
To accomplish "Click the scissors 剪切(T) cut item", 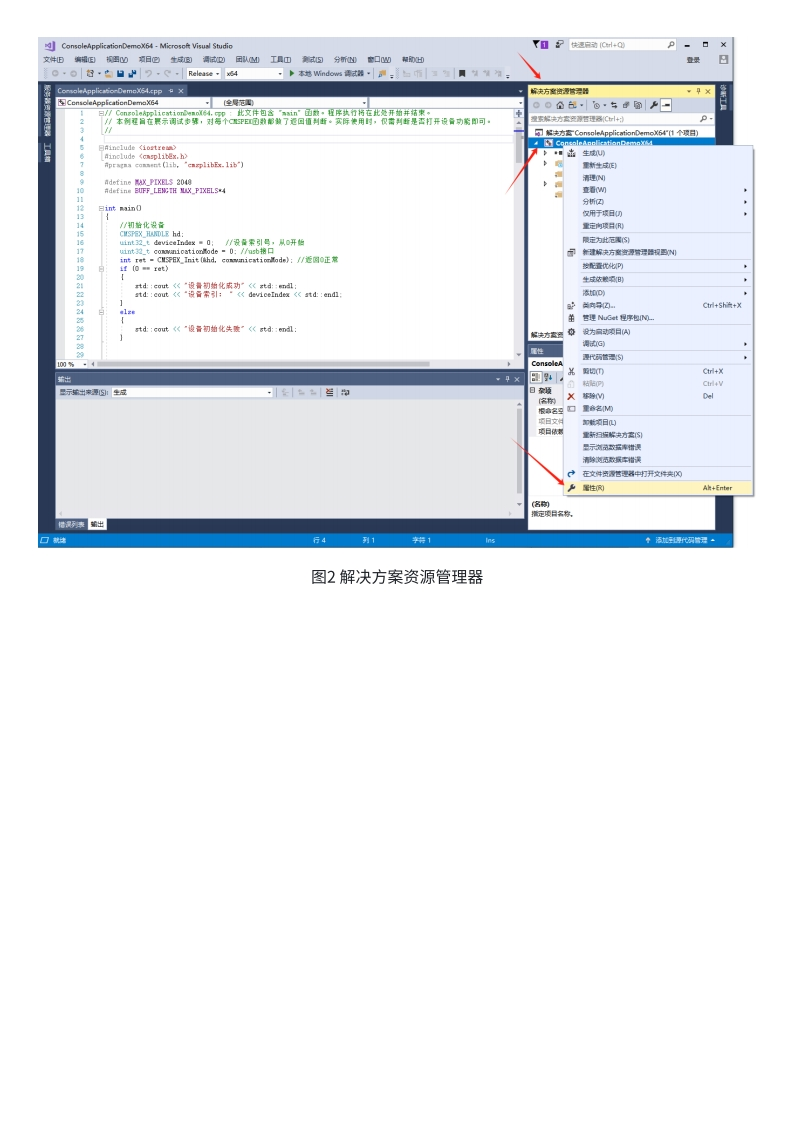I will (x=593, y=371).
